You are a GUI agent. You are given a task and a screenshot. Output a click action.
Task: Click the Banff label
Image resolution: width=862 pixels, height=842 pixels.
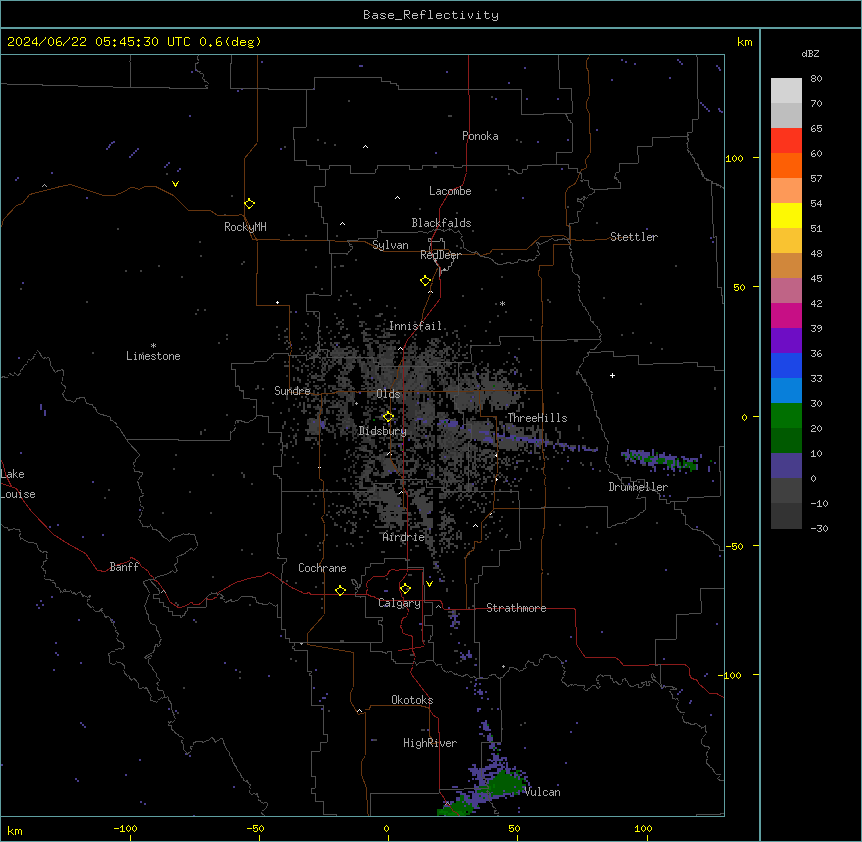[124, 567]
